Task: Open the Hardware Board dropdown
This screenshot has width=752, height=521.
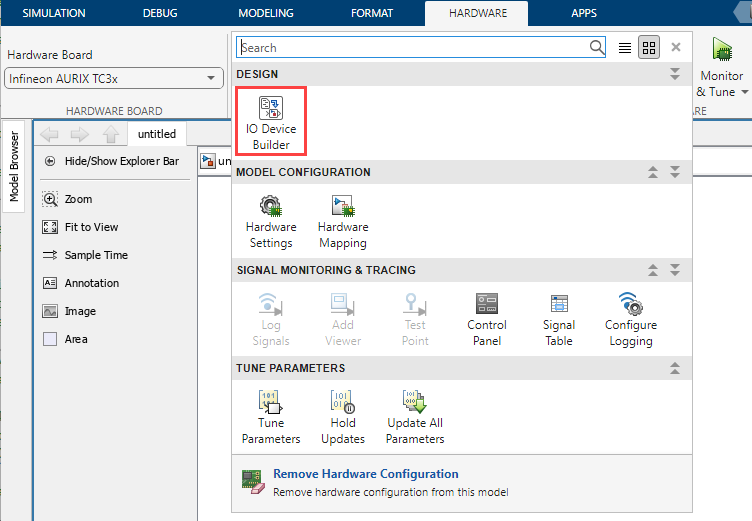Action: tap(115, 78)
